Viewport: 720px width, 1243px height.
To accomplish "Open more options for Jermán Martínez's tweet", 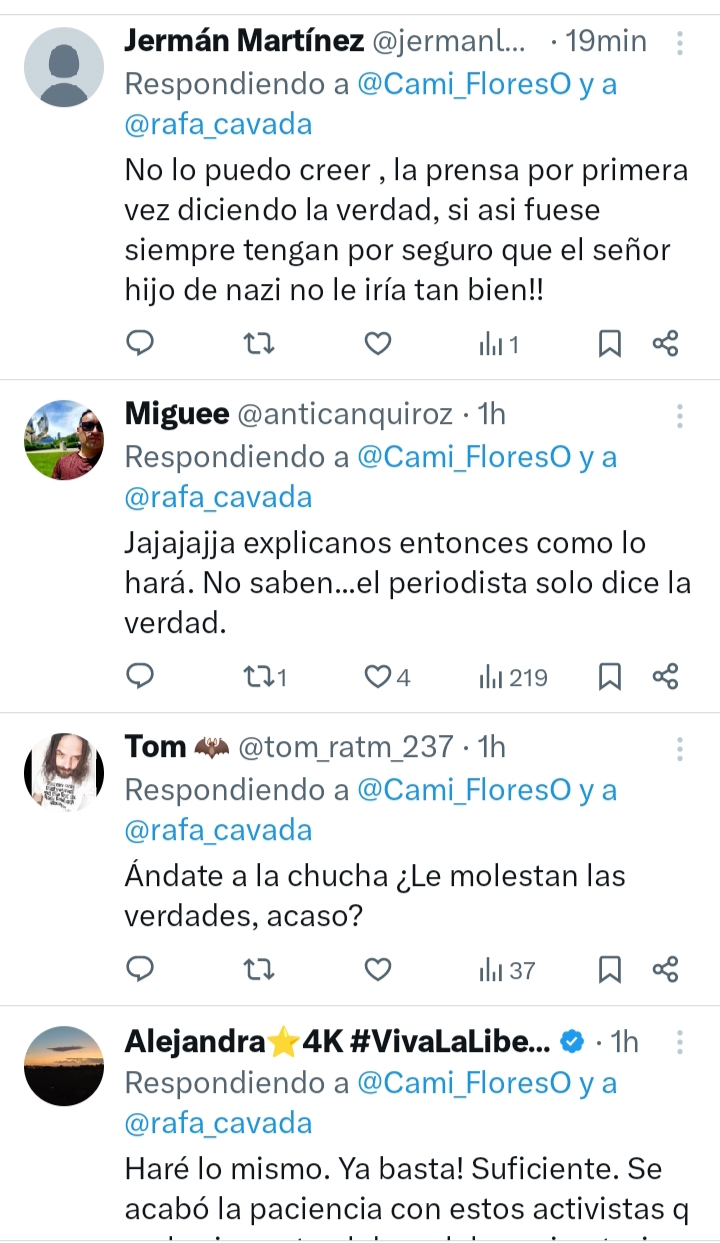I will tap(680, 43).
